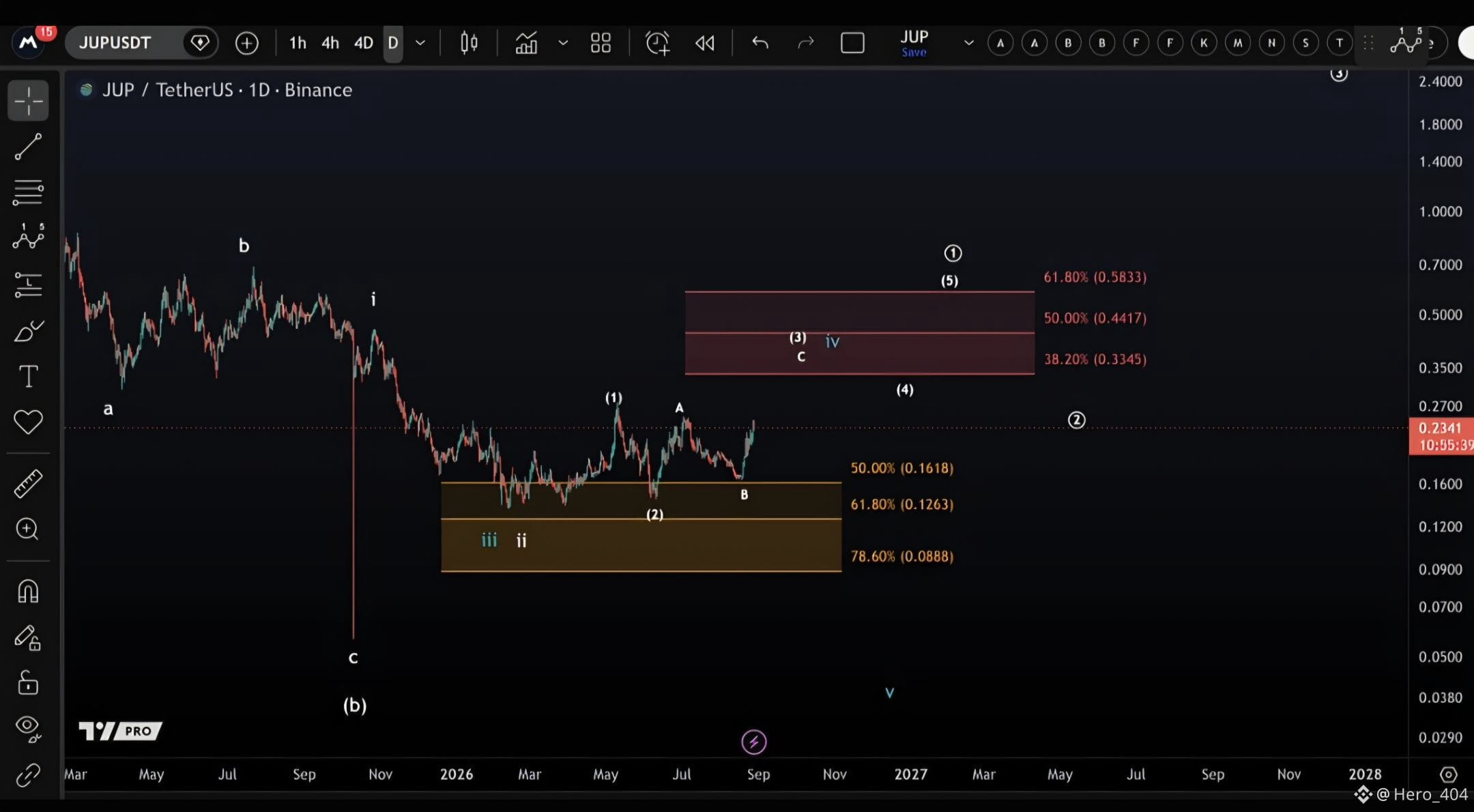The height and width of the screenshot is (812, 1474).
Task: Select the 61.80% (0.5833) Fibonacci label
Action: 1095,277
